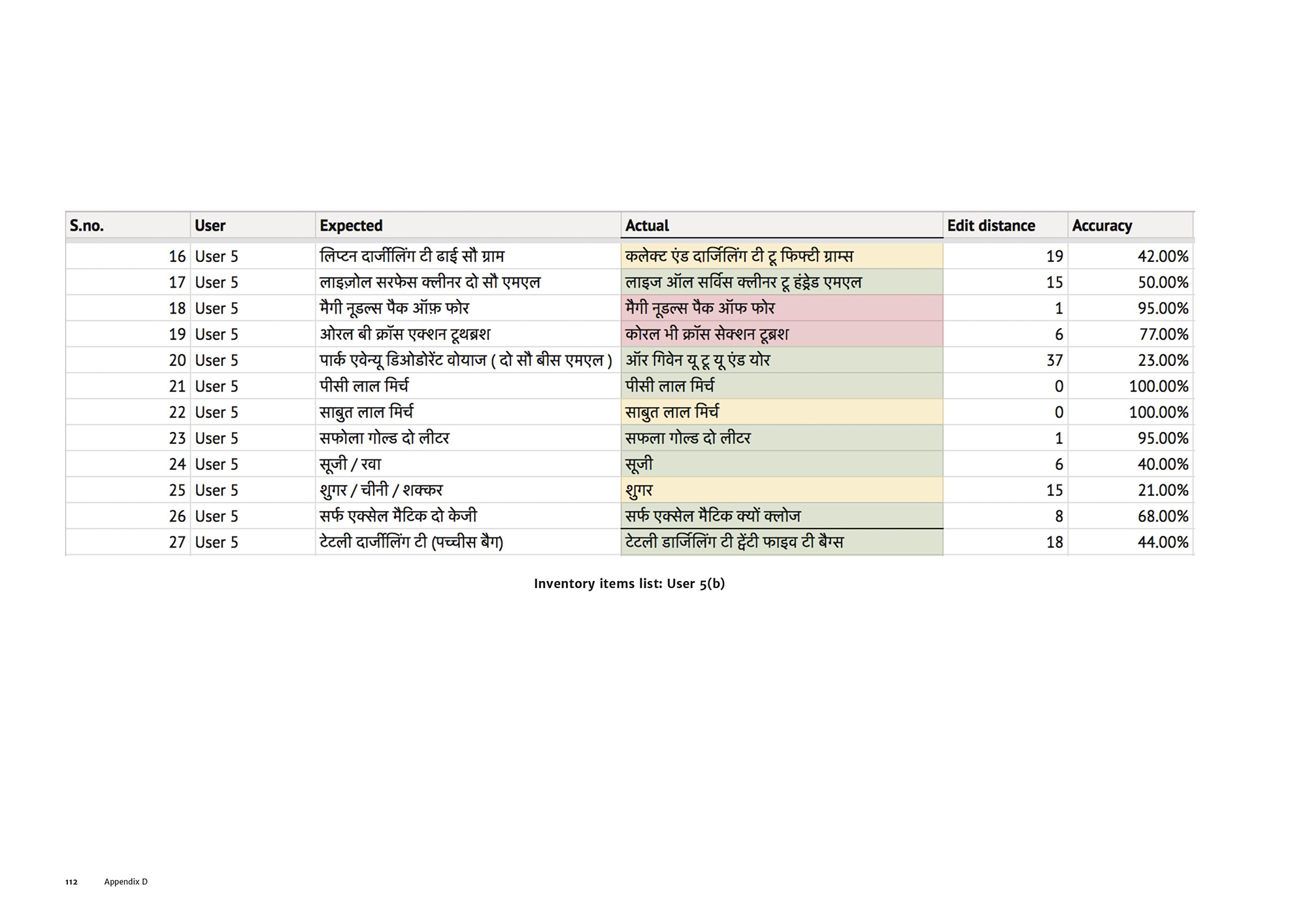Click the S.no. column header
Screen dimensions: 1307x924
tap(87, 225)
